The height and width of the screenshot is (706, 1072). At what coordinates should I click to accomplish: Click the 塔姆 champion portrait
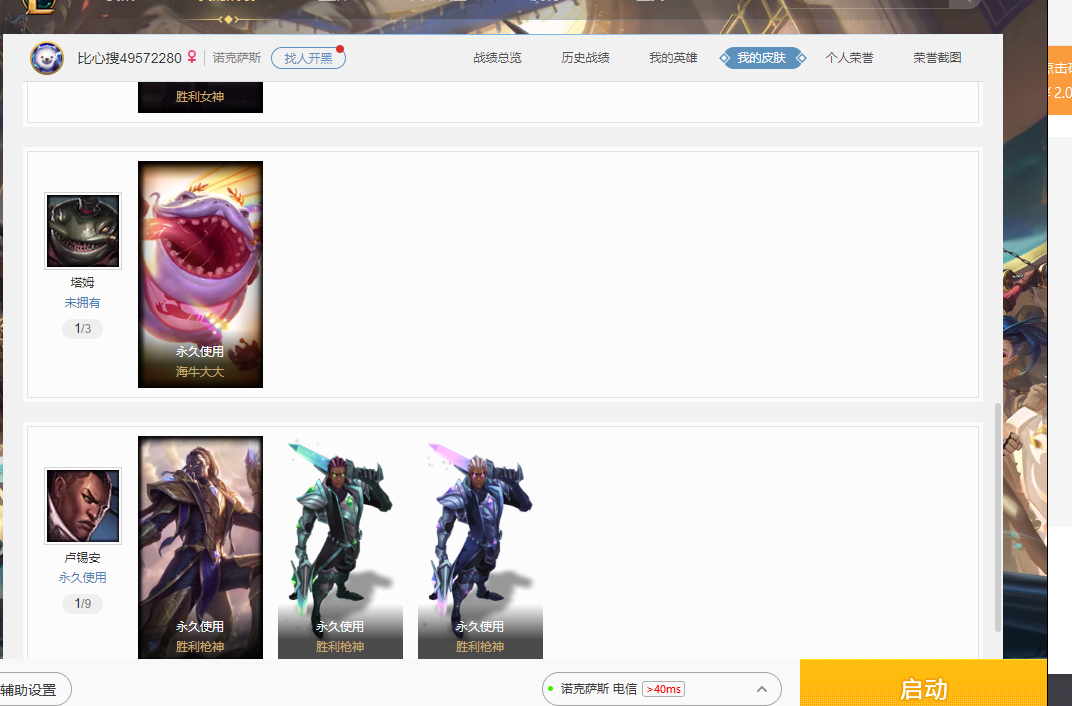(x=83, y=231)
